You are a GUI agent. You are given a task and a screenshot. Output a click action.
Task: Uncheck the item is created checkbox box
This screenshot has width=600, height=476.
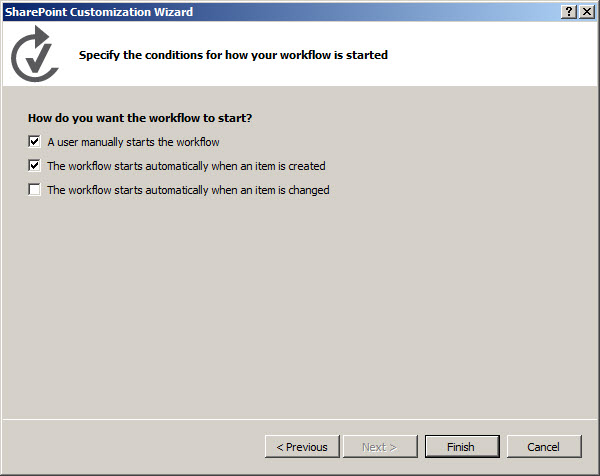[x=34, y=166]
